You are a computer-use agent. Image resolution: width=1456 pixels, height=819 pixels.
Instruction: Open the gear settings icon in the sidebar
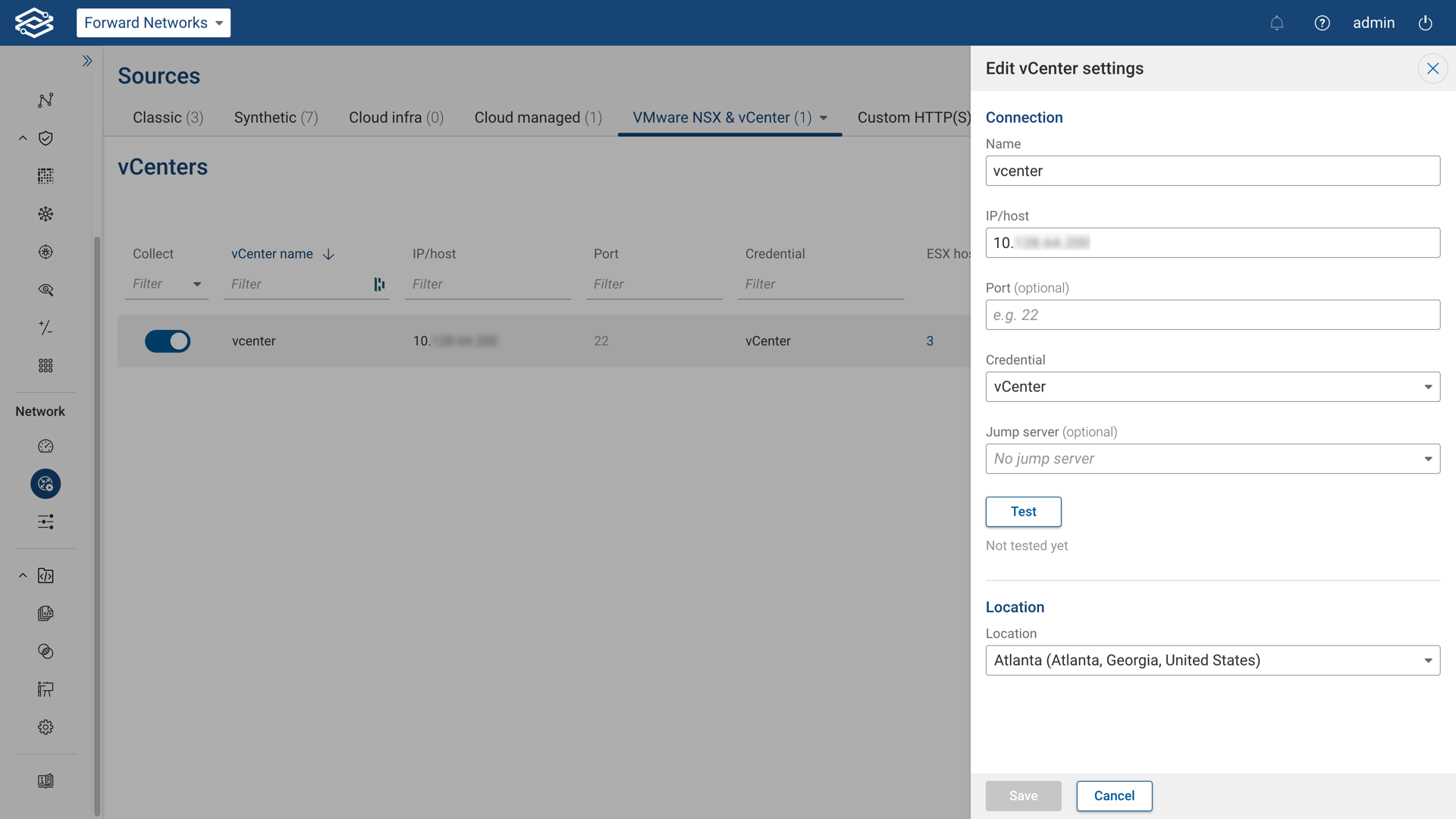click(x=45, y=726)
